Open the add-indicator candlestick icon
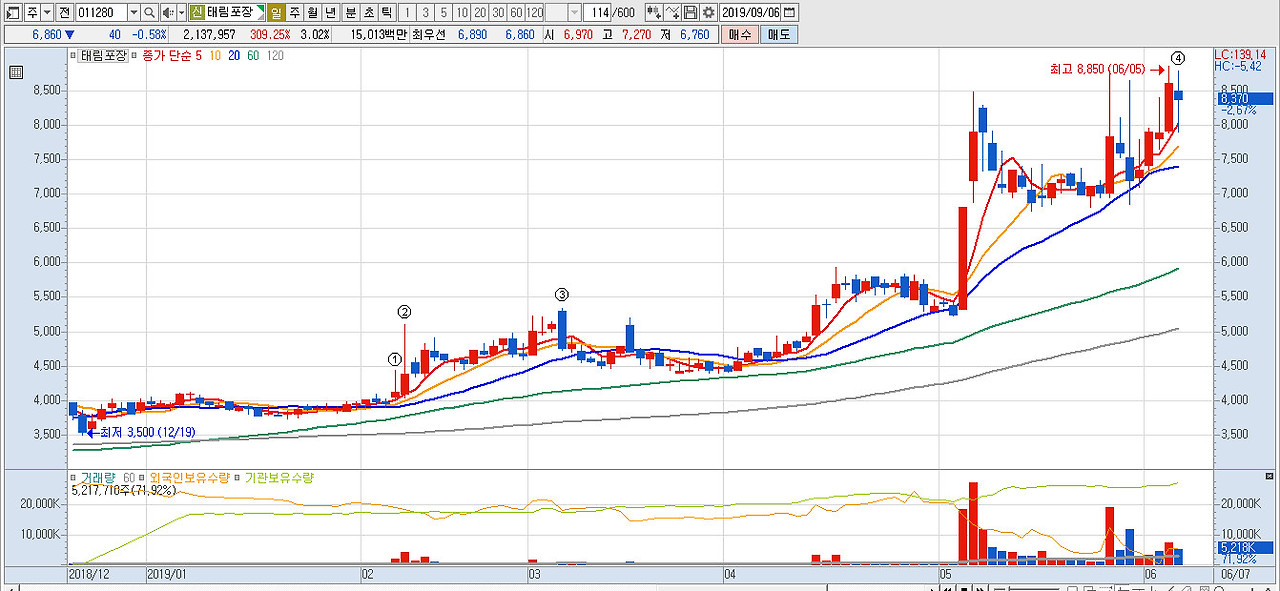 tap(654, 13)
